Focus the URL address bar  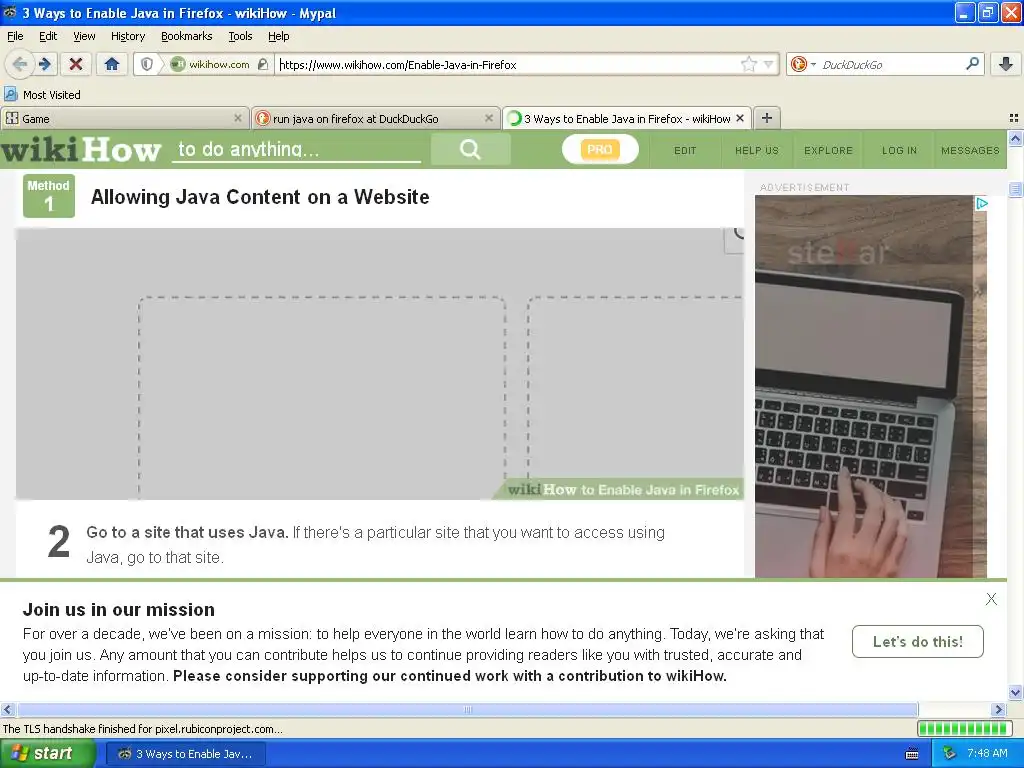(x=507, y=64)
